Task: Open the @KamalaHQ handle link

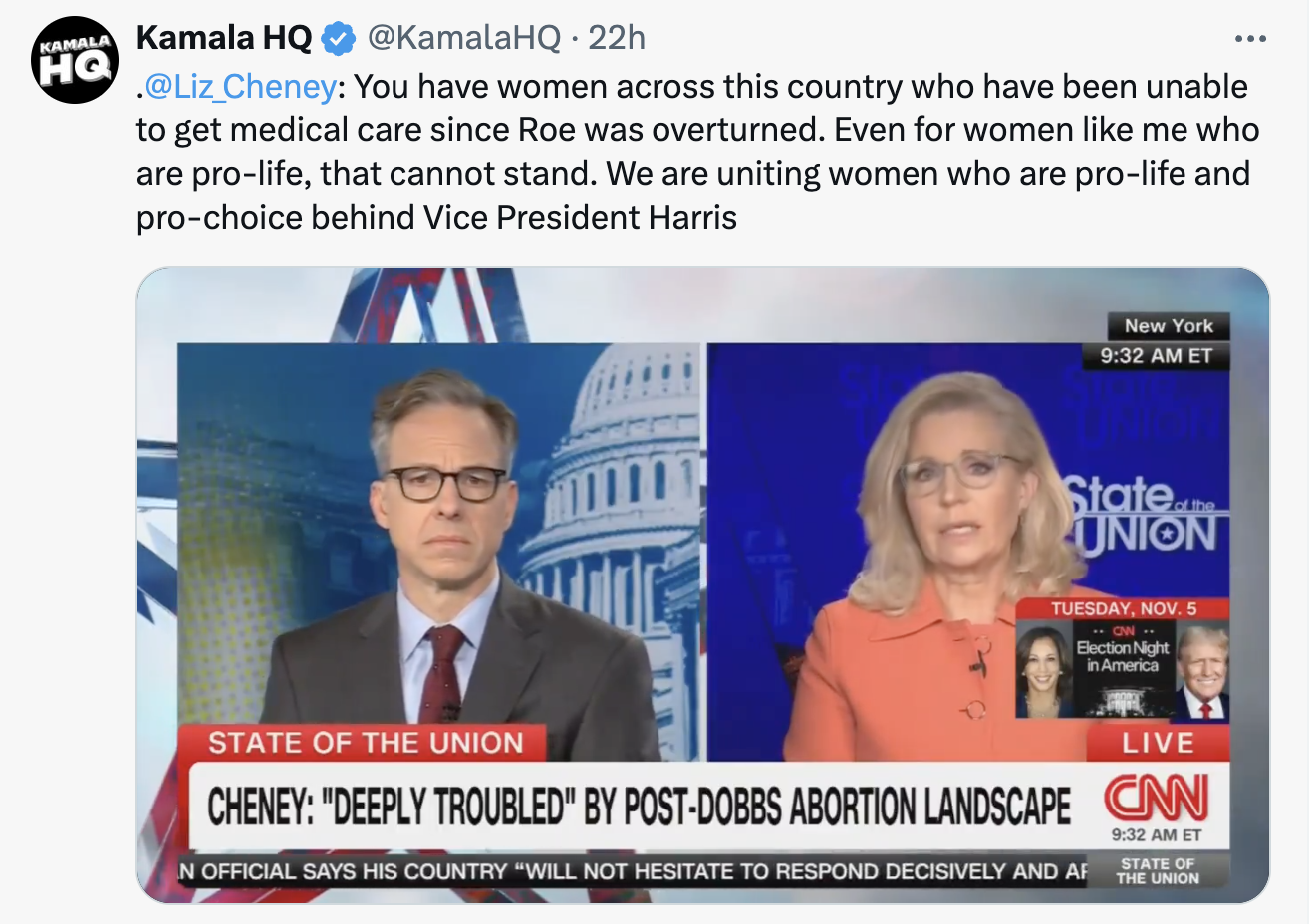Action: tap(464, 38)
